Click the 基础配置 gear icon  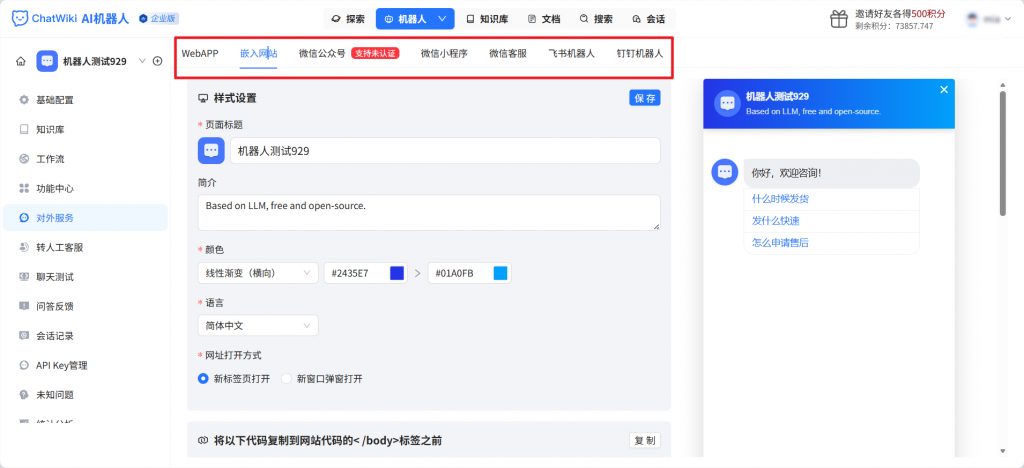pos(24,100)
